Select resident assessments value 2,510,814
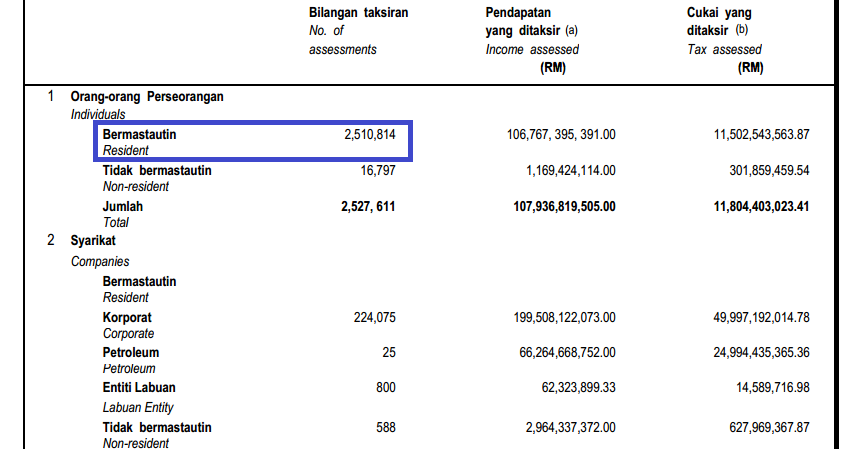 [370, 135]
